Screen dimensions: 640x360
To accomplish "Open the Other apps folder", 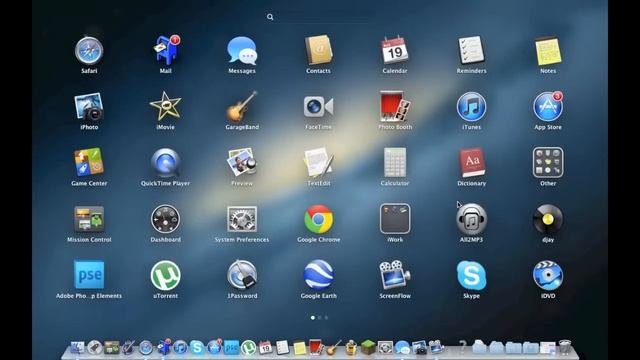I will (548, 162).
